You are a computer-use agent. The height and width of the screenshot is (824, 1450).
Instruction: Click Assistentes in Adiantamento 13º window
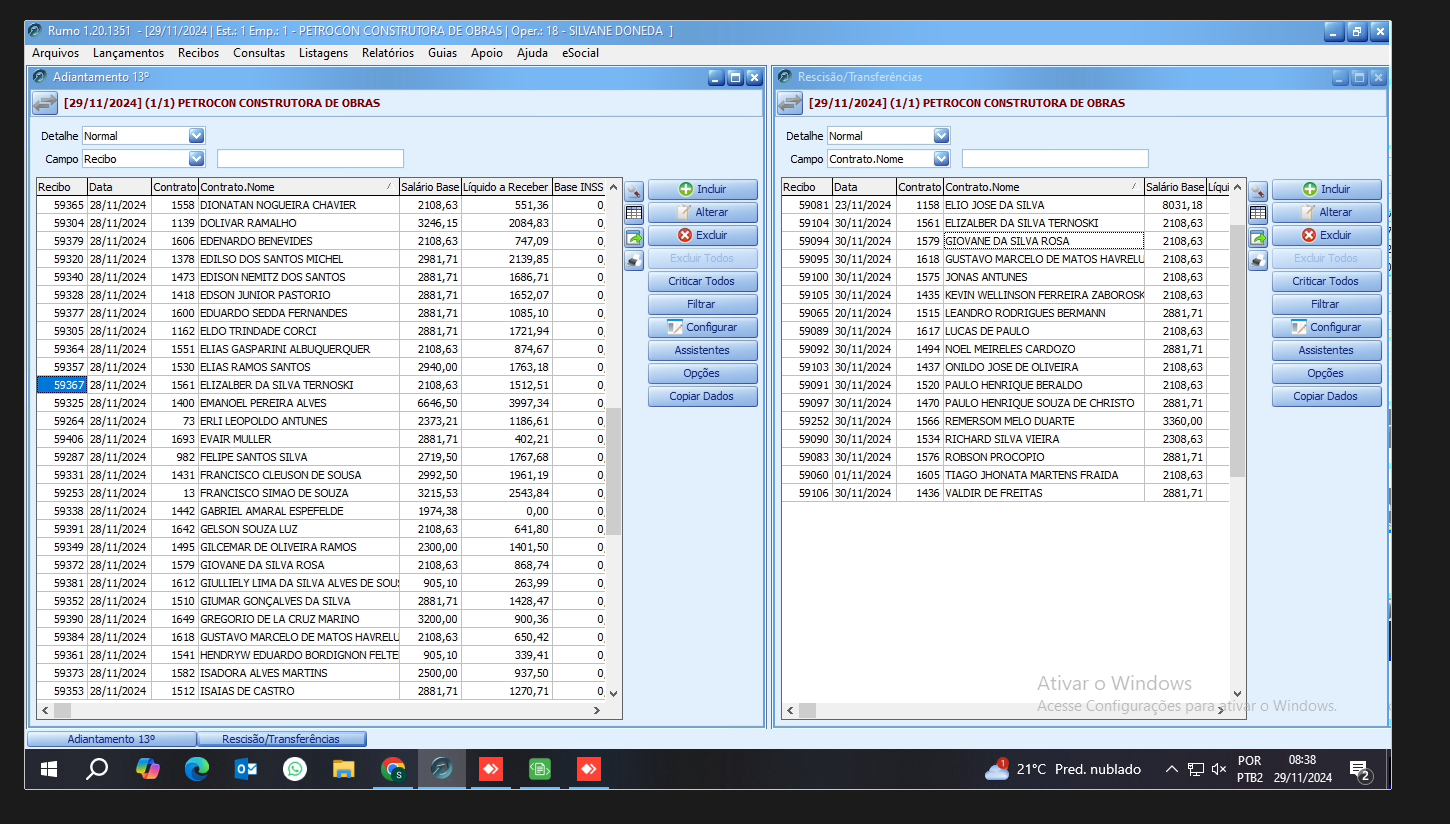[x=702, y=350]
